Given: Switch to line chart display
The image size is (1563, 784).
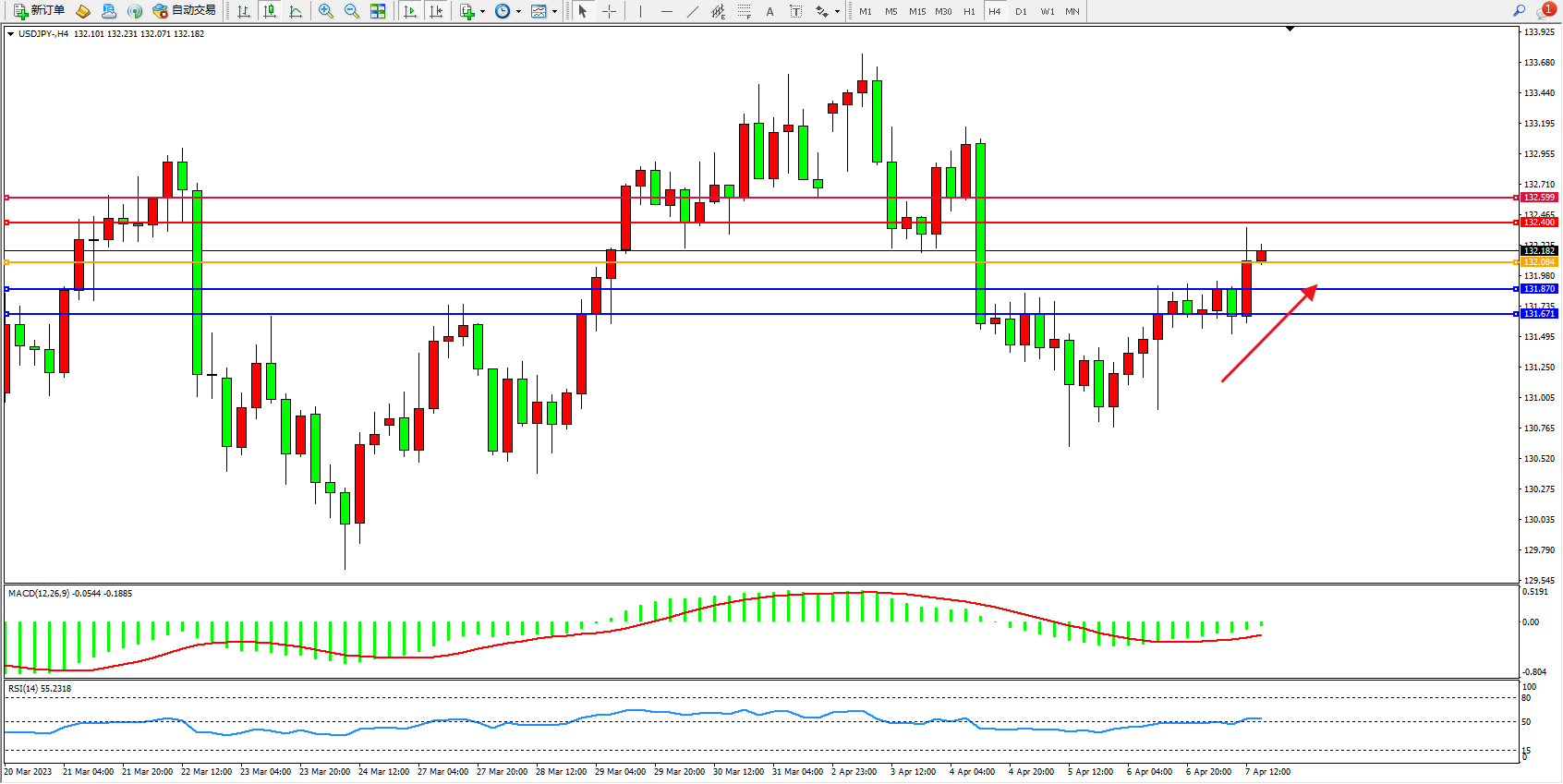Looking at the screenshot, I should (296, 11).
